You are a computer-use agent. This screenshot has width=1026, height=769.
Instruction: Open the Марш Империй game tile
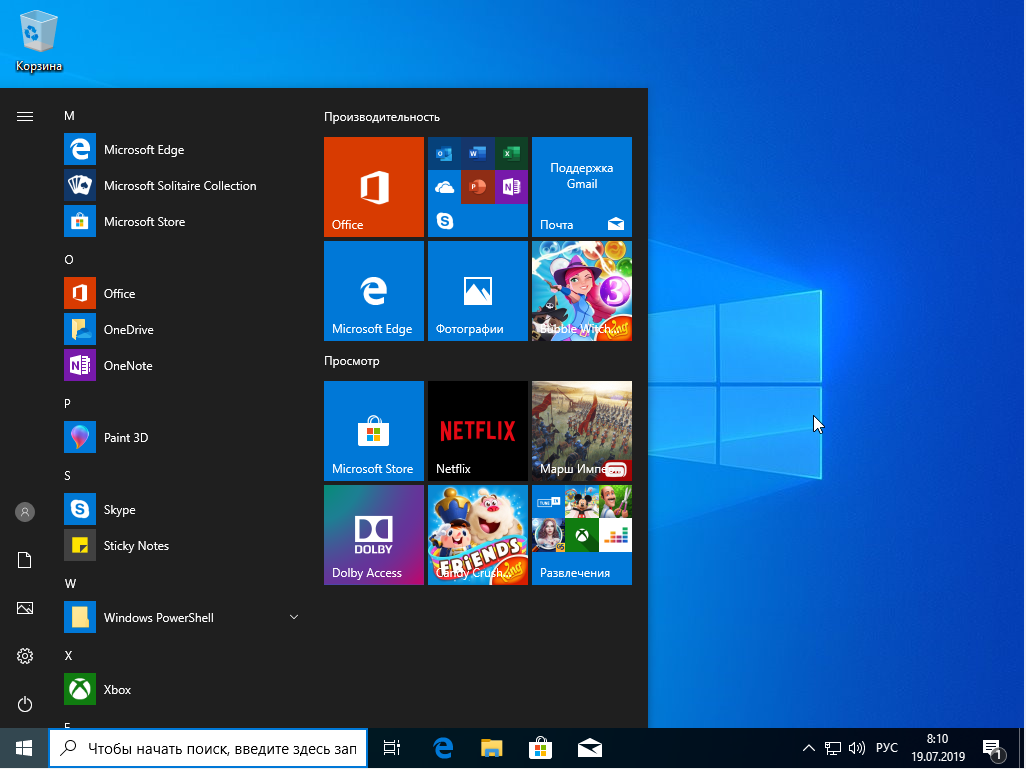[582, 431]
